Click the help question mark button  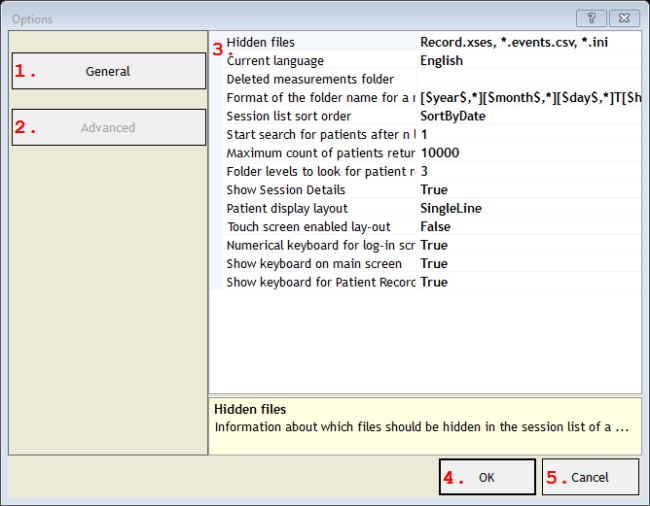point(591,18)
